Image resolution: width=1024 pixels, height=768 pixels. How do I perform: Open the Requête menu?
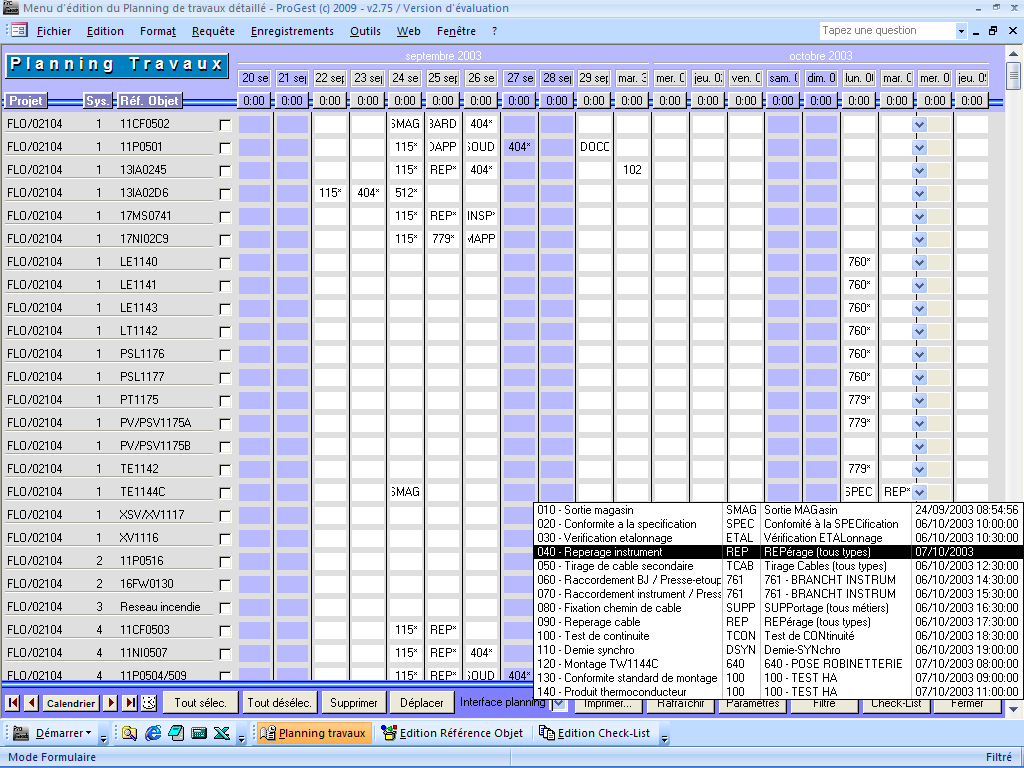pyautogui.click(x=213, y=31)
